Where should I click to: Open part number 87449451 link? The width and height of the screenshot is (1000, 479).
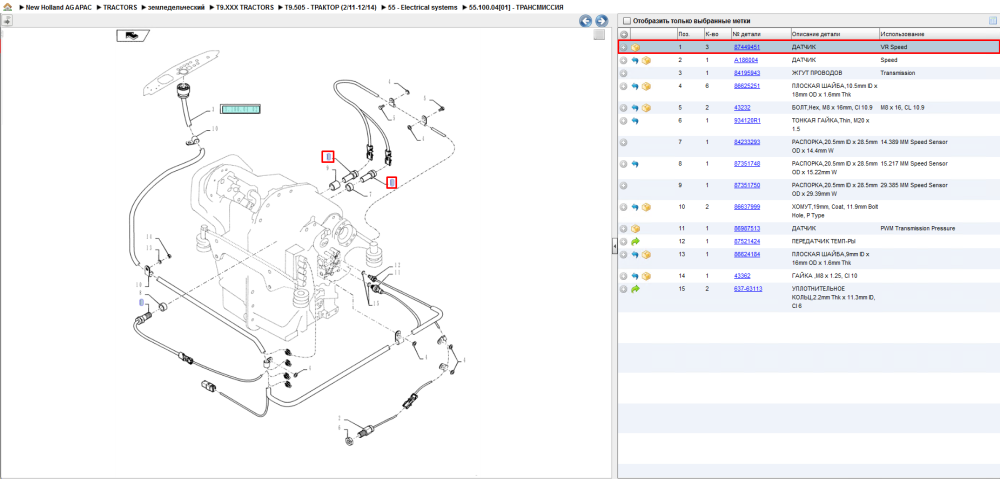click(x=746, y=47)
